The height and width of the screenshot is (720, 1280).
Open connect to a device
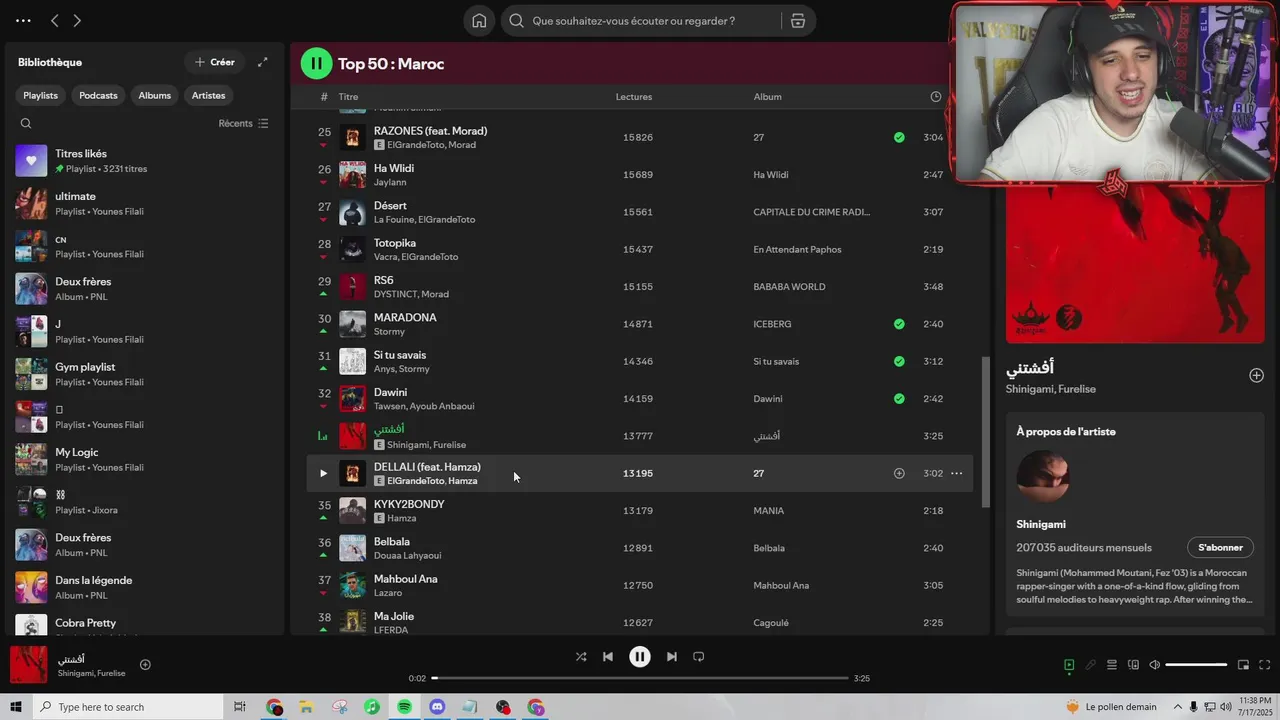point(1133,665)
